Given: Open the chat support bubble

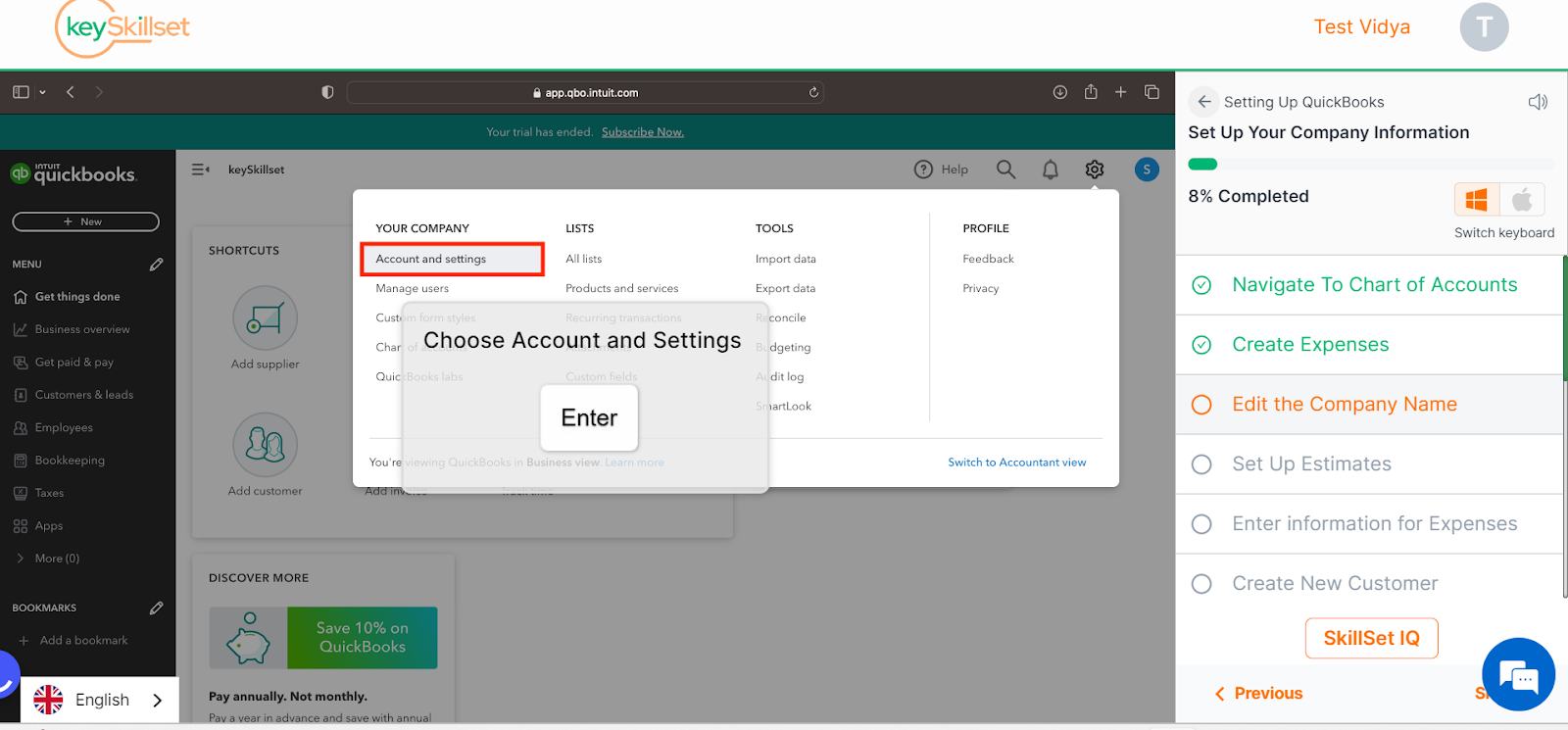Looking at the screenshot, I should point(1518,675).
